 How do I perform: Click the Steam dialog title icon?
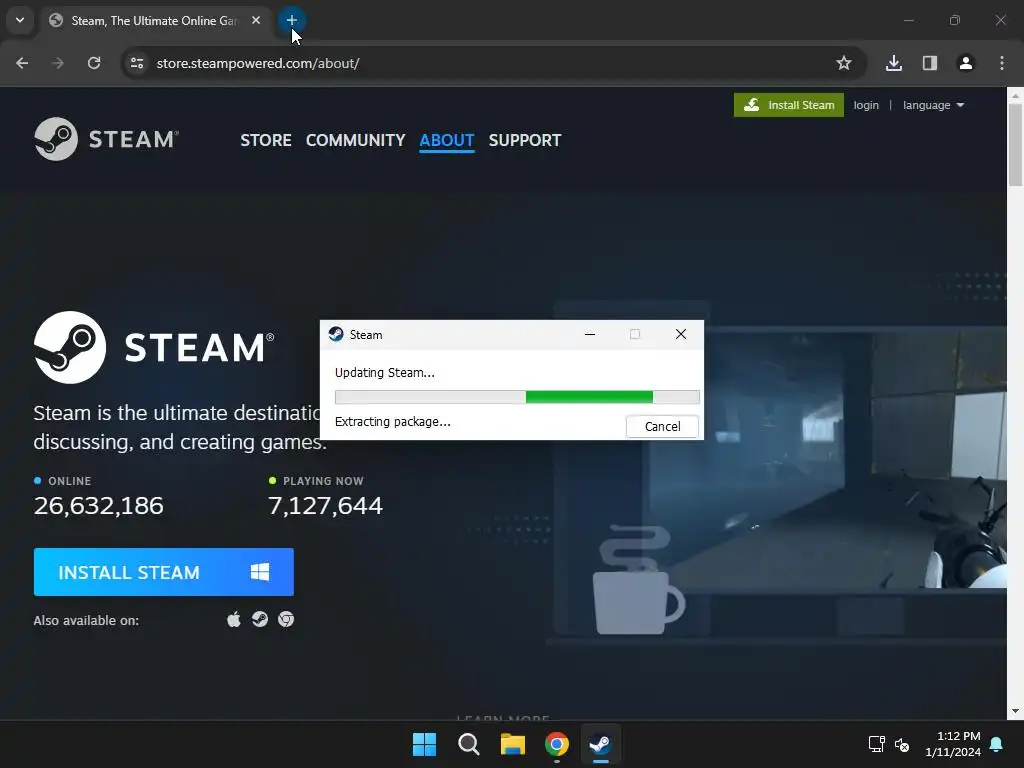tap(336, 334)
